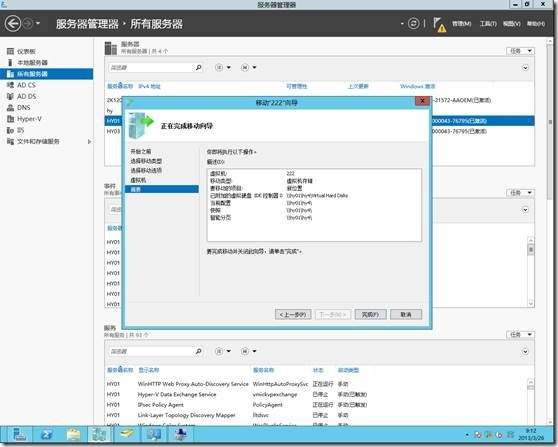Open the 工具(T) menu
This screenshot has height=447, width=558.
click(x=488, y=23)
